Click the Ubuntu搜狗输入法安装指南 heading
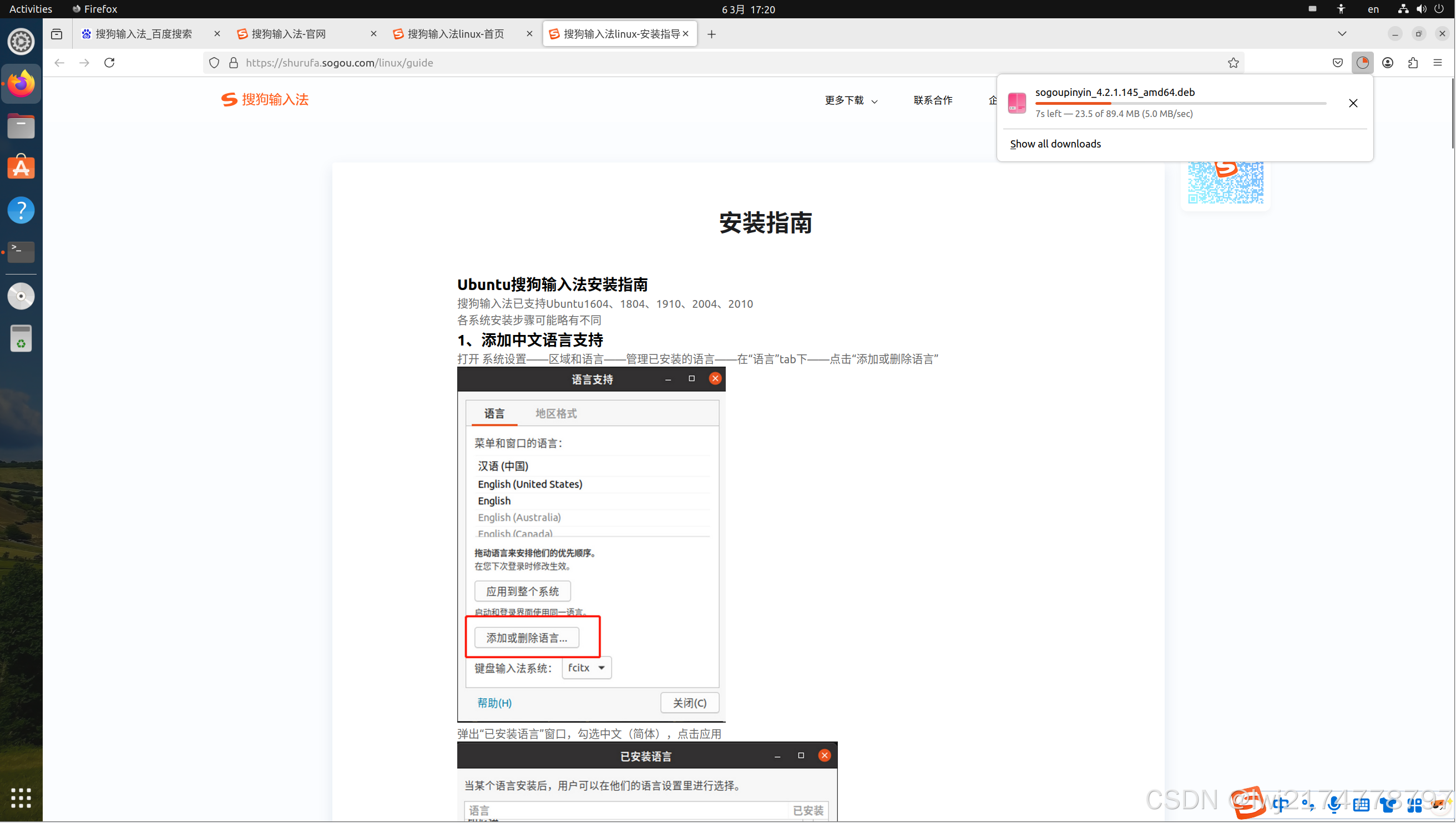Screen dimensions: 1456x823 coord(553,285)
